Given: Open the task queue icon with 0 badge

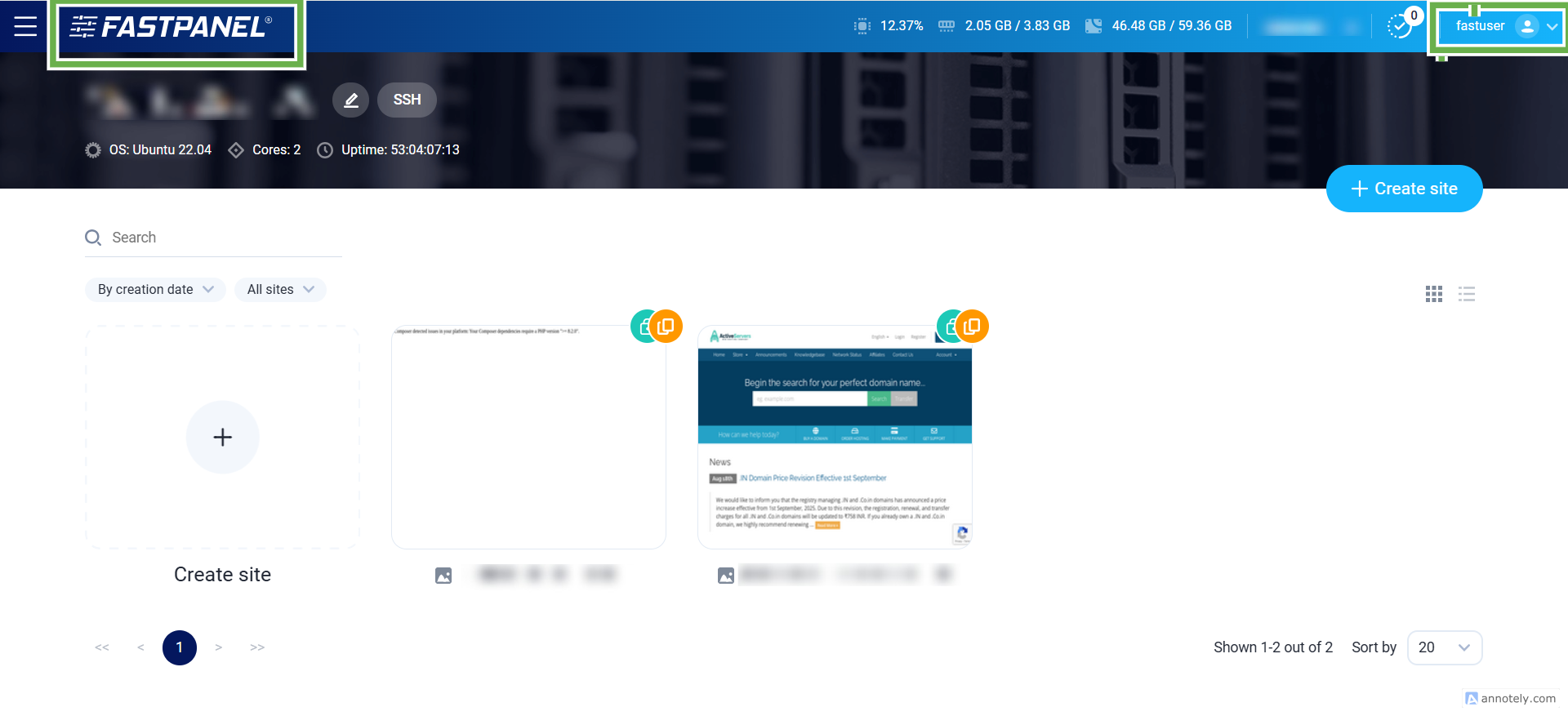Looking at the screenshot, I should click(x=1400, y=26).
